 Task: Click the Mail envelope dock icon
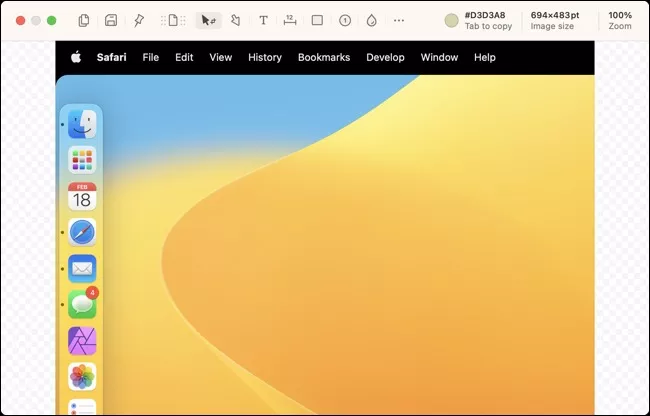pos(82,268)
